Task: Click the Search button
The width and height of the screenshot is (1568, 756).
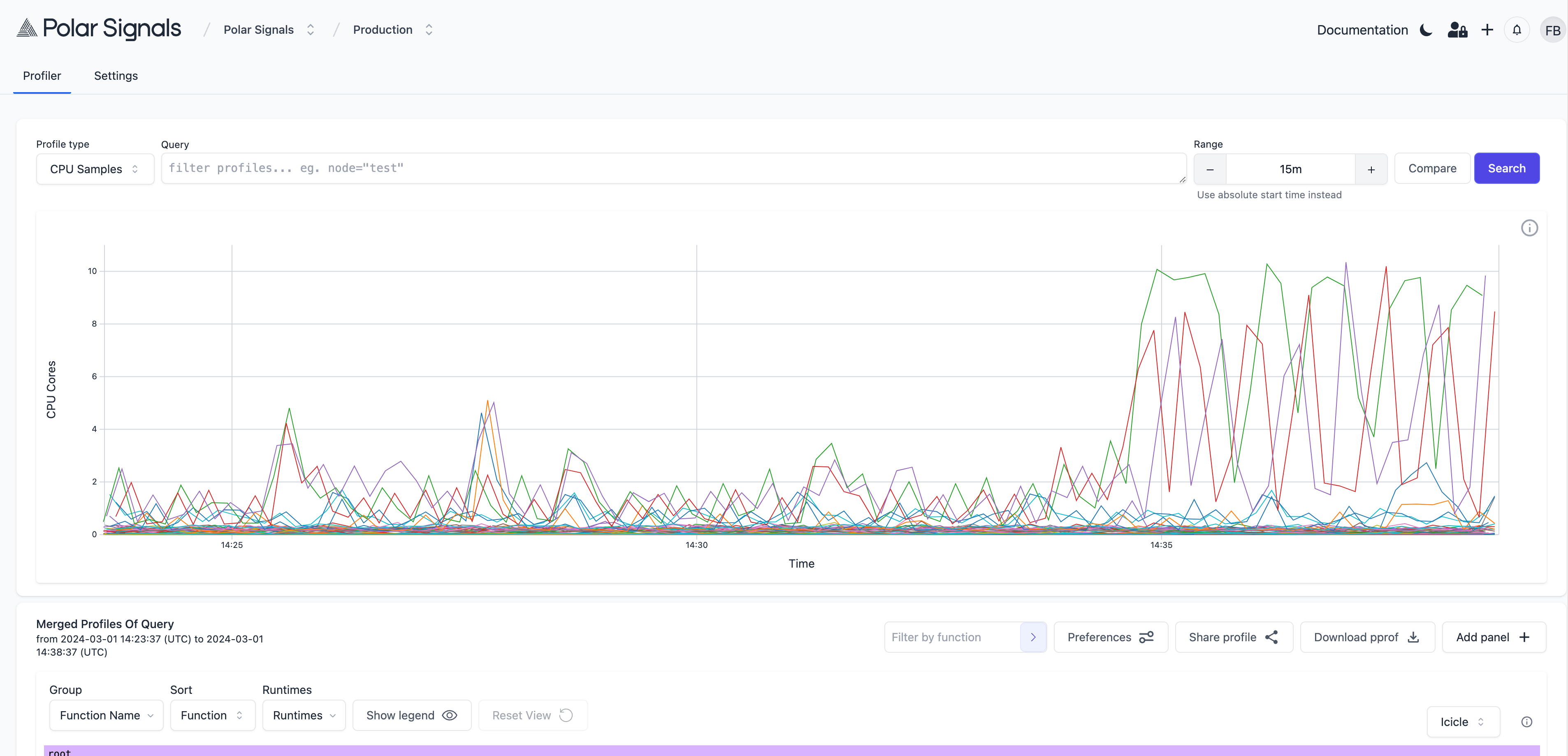Action: pos(1507,169)
